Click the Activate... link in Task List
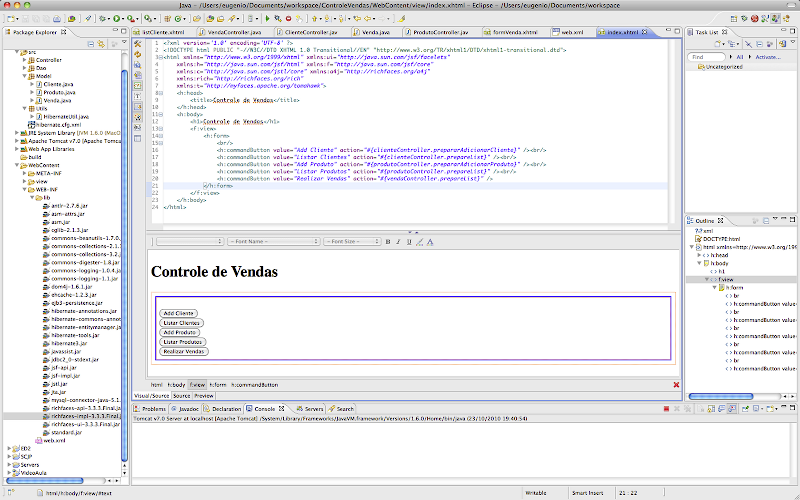 pos(768,57)
